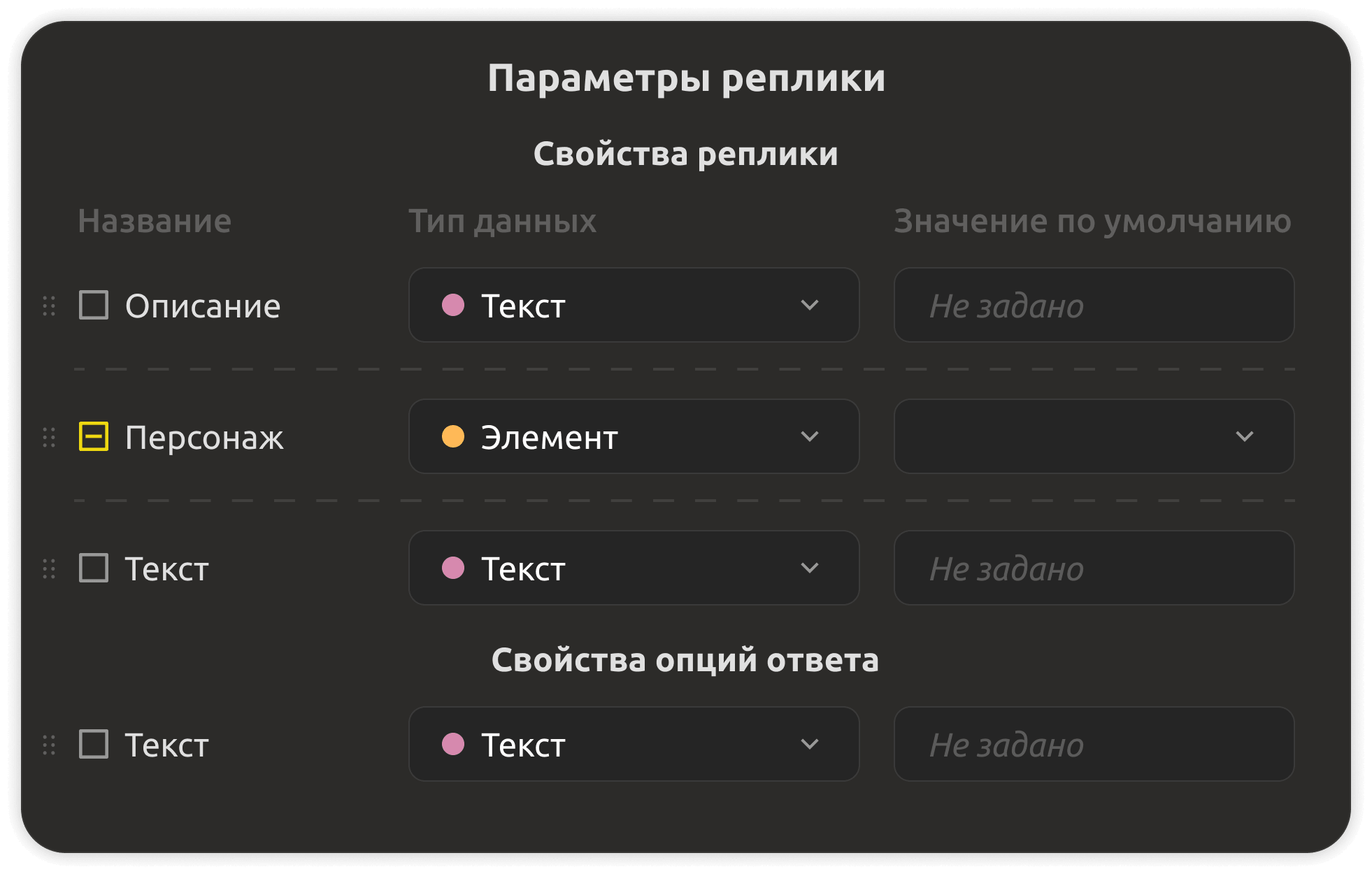Click drag handle in Свойства опций ответа section
1372x874 pixels.
pyautogui.click(x=49, y=745)
